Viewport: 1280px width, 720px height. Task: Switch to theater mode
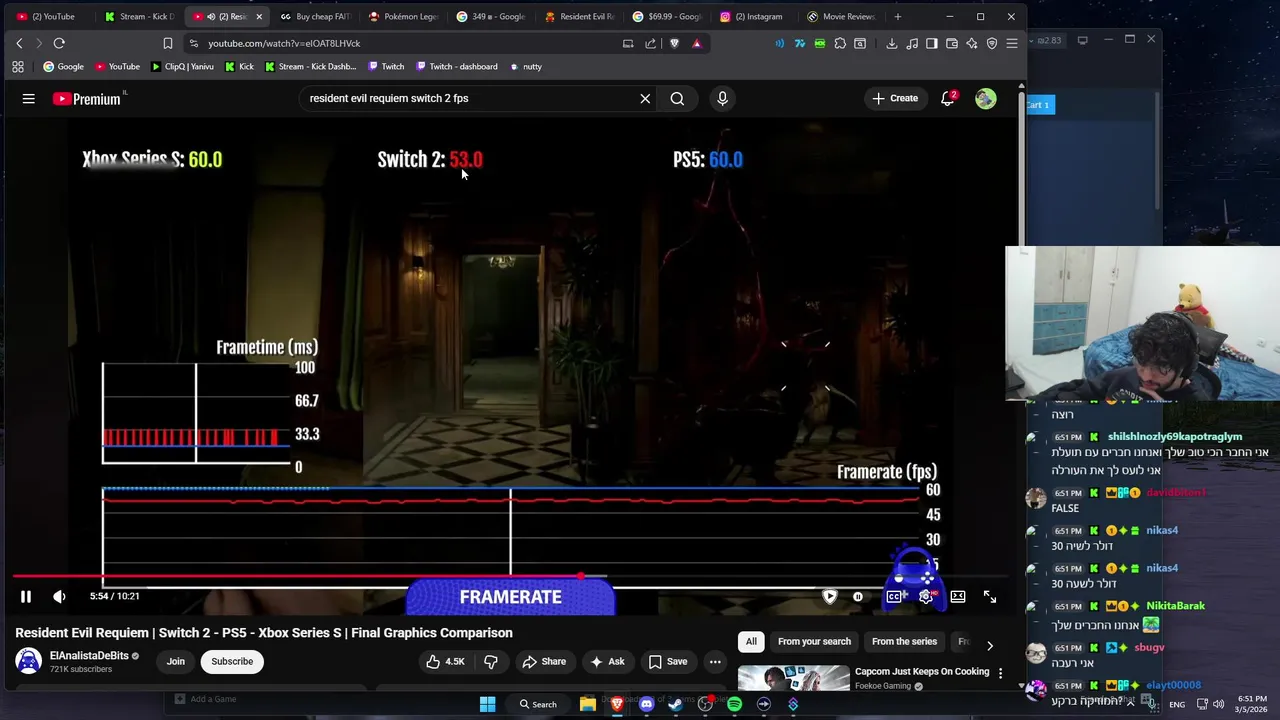click(x=958, y=597)
